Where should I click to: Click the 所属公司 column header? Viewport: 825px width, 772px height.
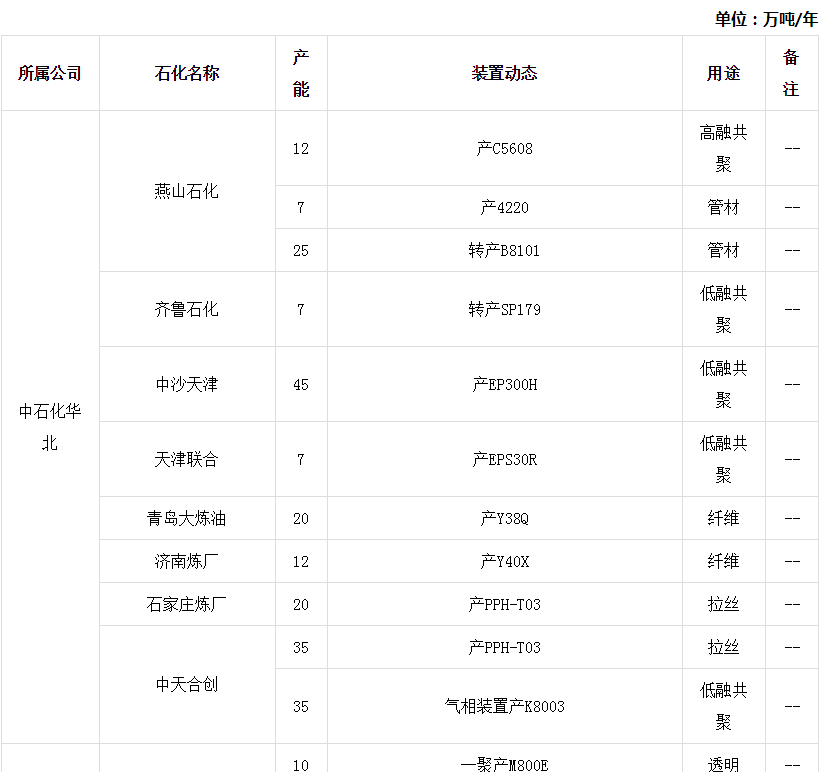coord(50,73)
